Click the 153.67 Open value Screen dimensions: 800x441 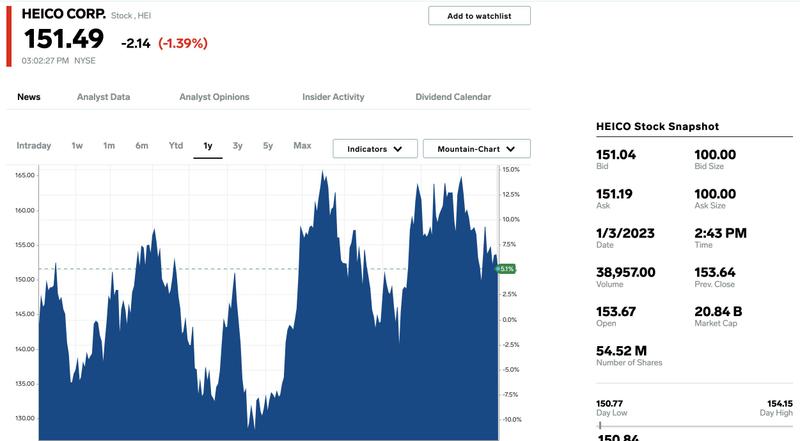pyautogui.click(x=616, y=312)
